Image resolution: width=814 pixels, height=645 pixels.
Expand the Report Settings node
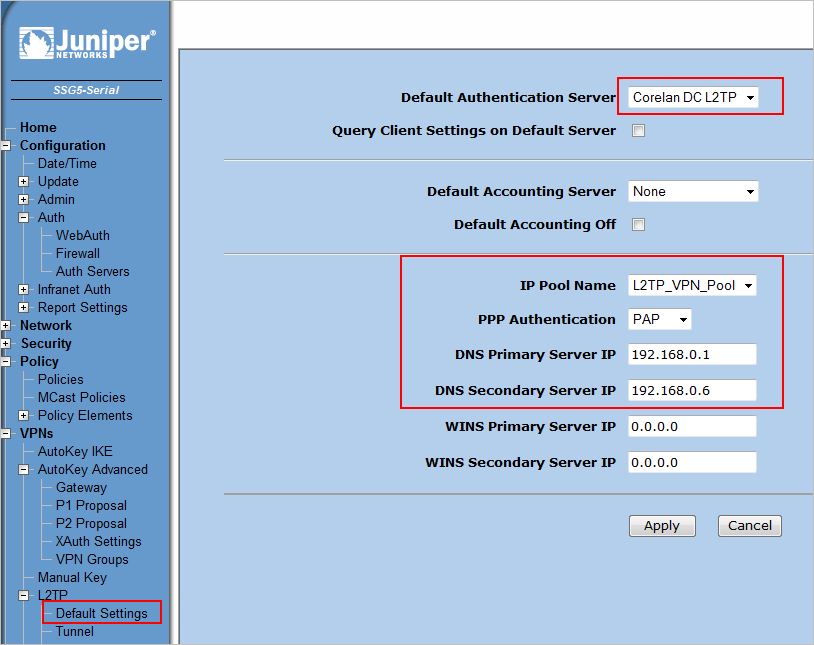tap(24, 308)
